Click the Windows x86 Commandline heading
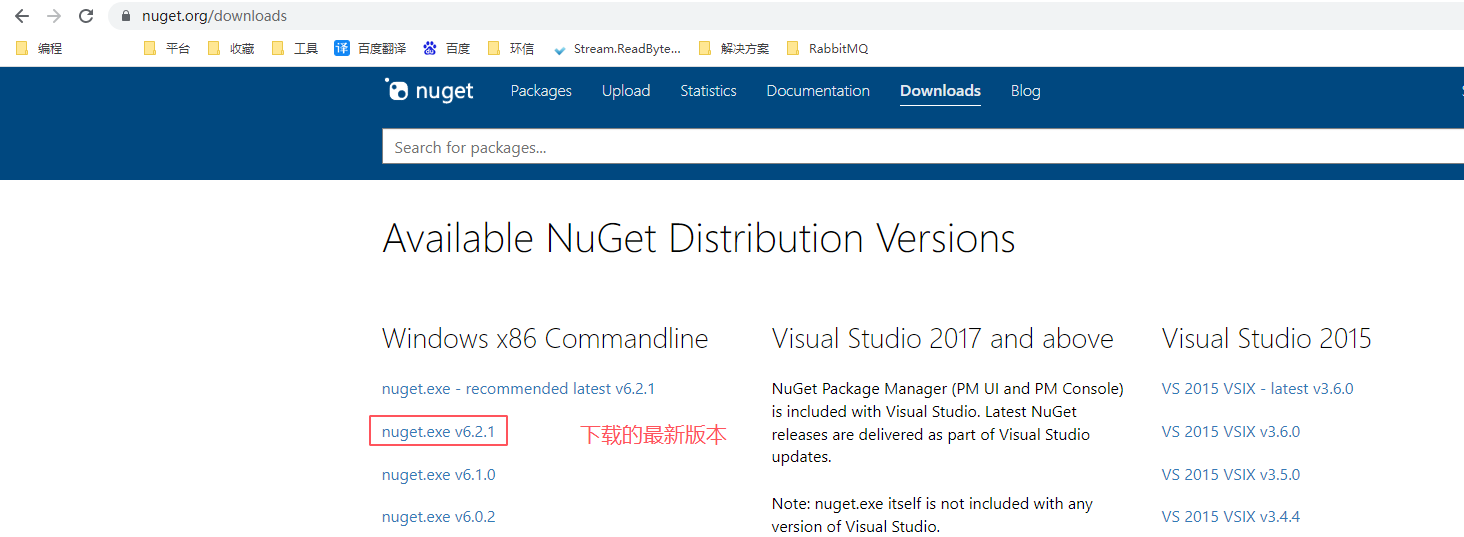 pyautogui.click(x=545, y=339)
